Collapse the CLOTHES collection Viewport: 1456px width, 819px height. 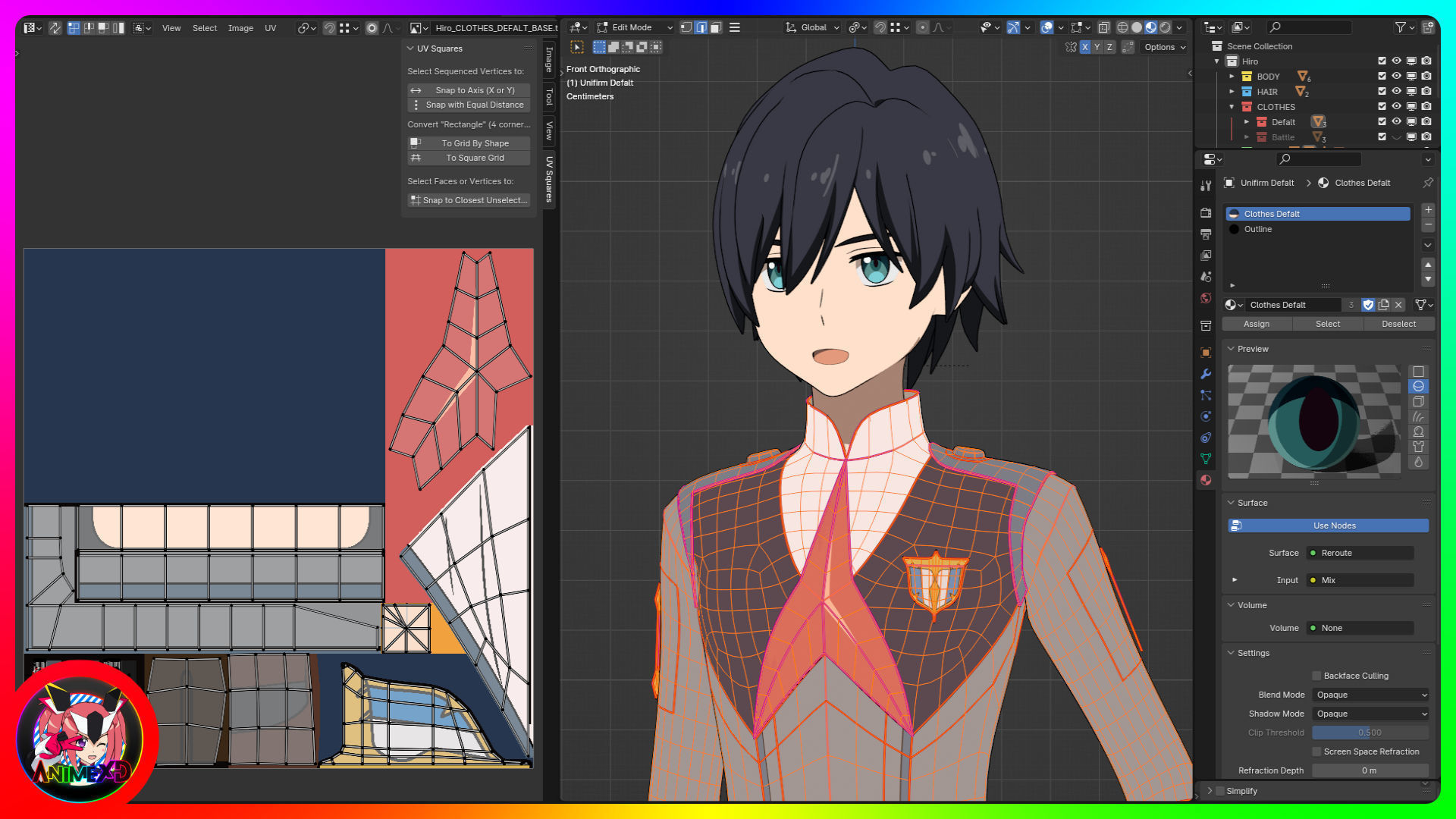point(1232,107)
